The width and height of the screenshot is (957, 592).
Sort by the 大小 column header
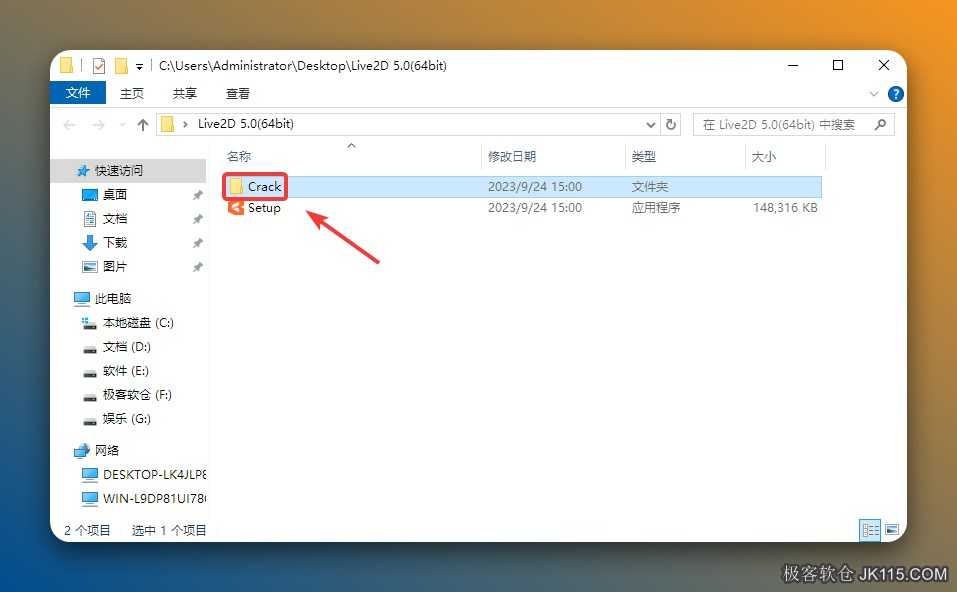click(763, 156)
